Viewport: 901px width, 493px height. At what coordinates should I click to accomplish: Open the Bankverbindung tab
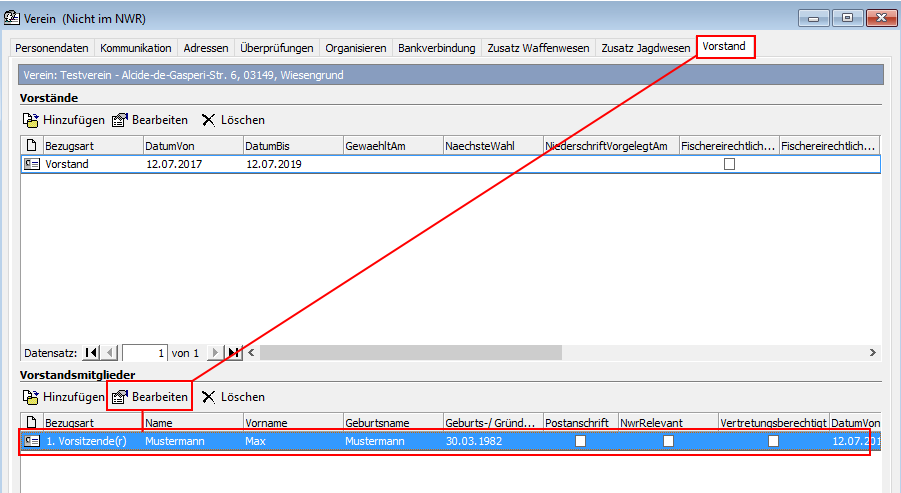pyautogui.click(x=437, y=48)
